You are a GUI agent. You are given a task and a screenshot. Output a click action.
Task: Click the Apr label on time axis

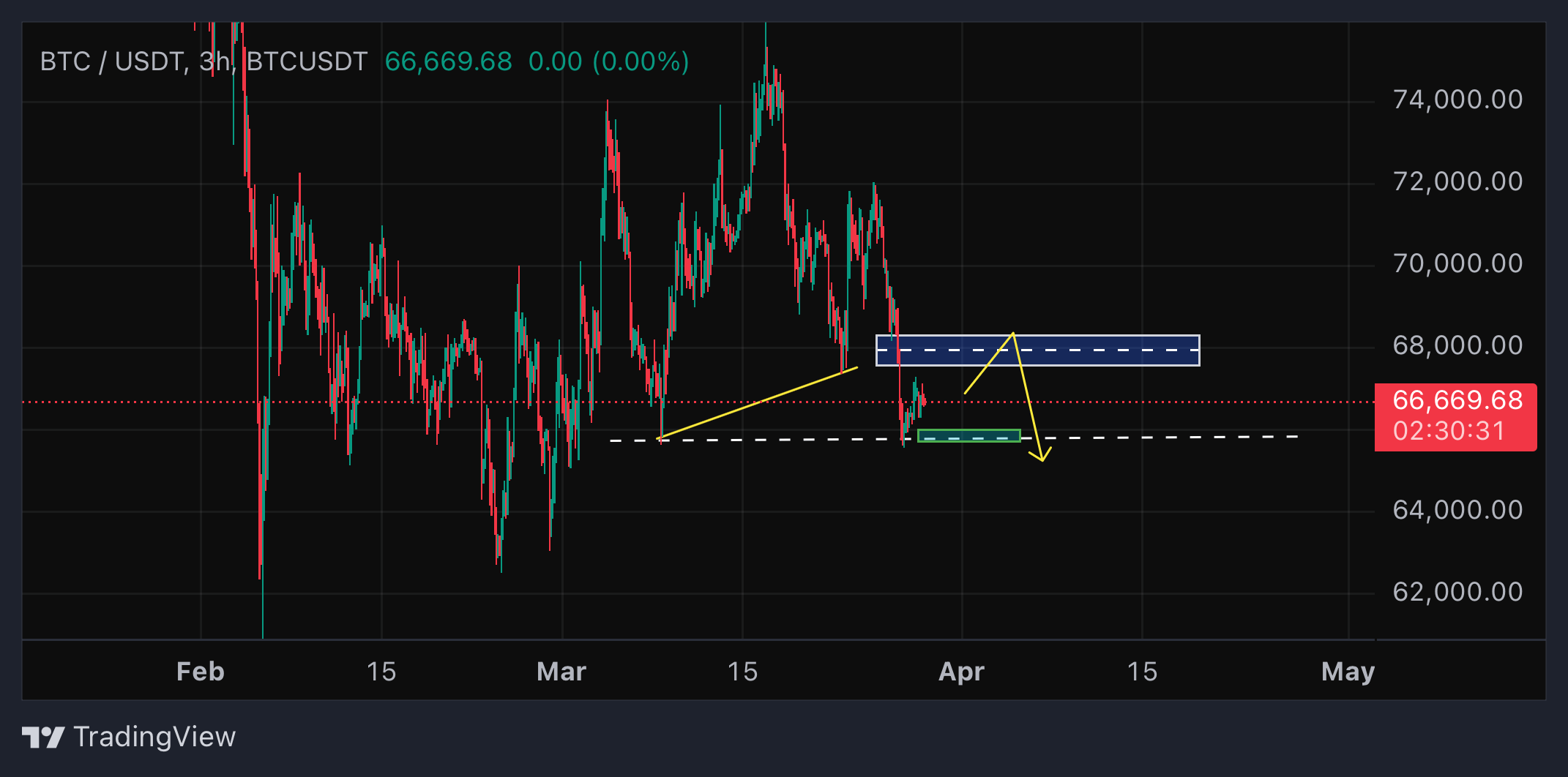tap(961, 672)
